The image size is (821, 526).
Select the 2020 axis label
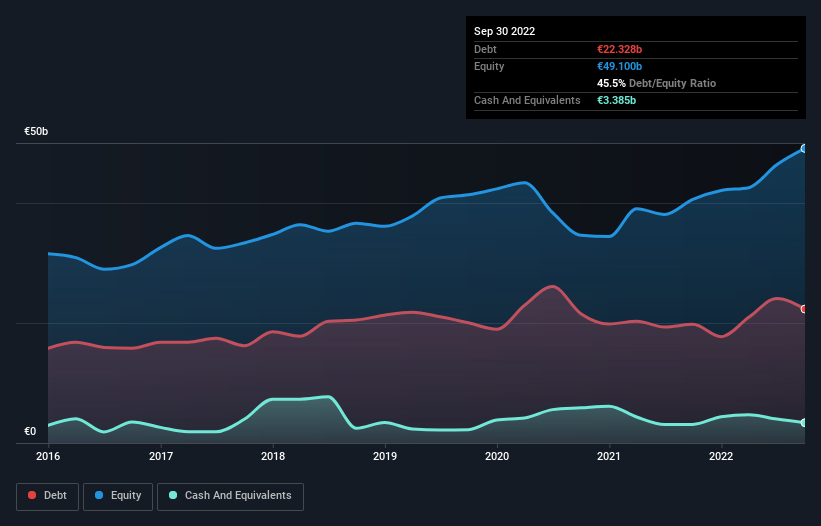coord(497,456)
